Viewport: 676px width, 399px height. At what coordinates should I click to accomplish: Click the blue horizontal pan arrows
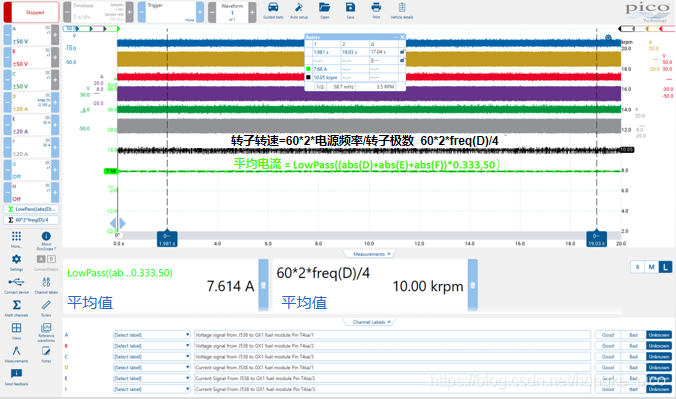pyautogui.click(x=117, y=223)
